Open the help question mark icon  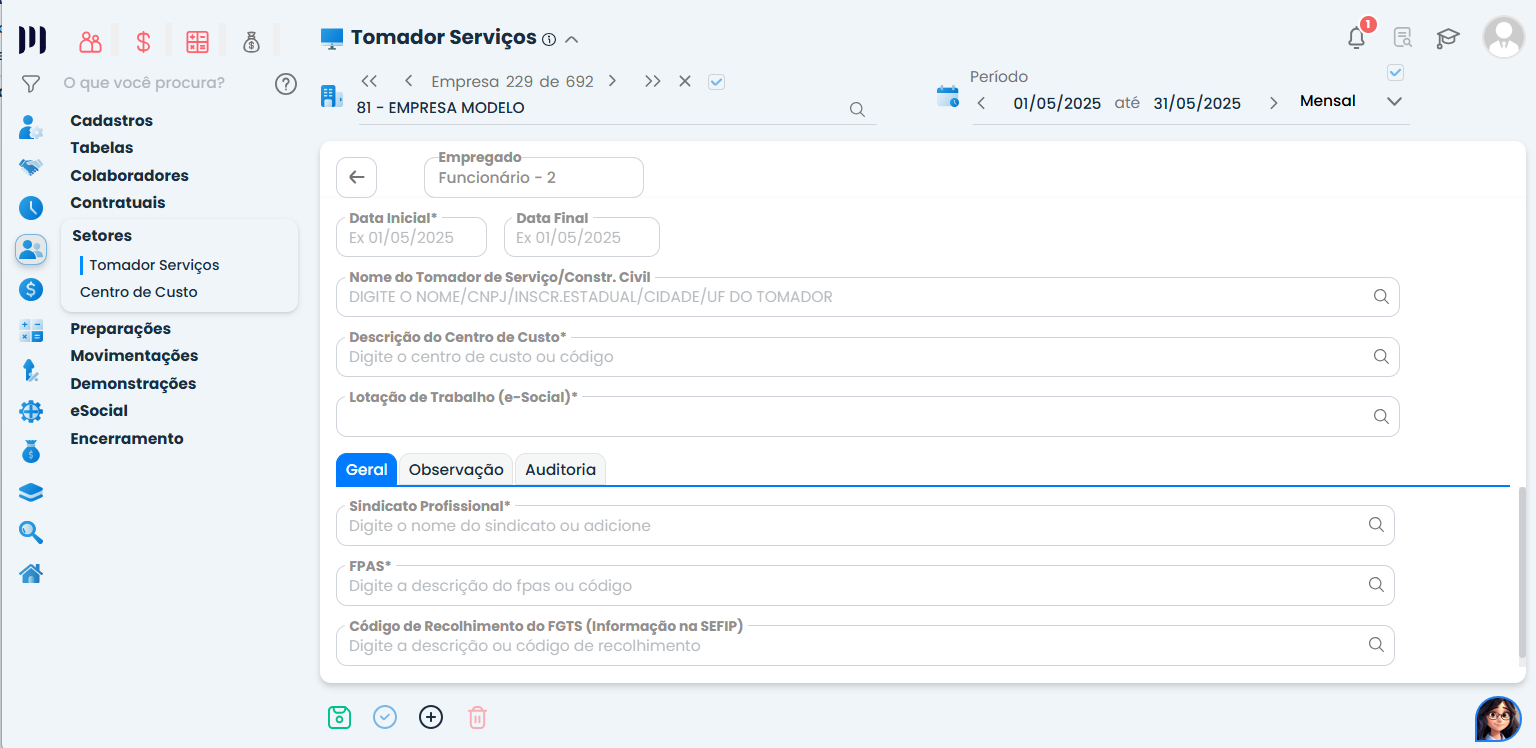286,83
